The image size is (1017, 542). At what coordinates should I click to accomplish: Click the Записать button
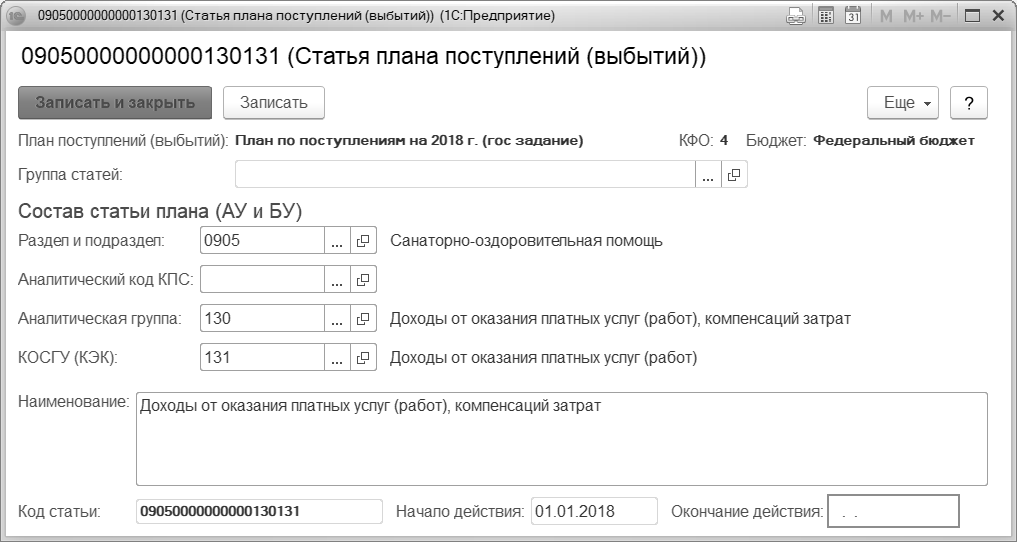tap(274, 102)
